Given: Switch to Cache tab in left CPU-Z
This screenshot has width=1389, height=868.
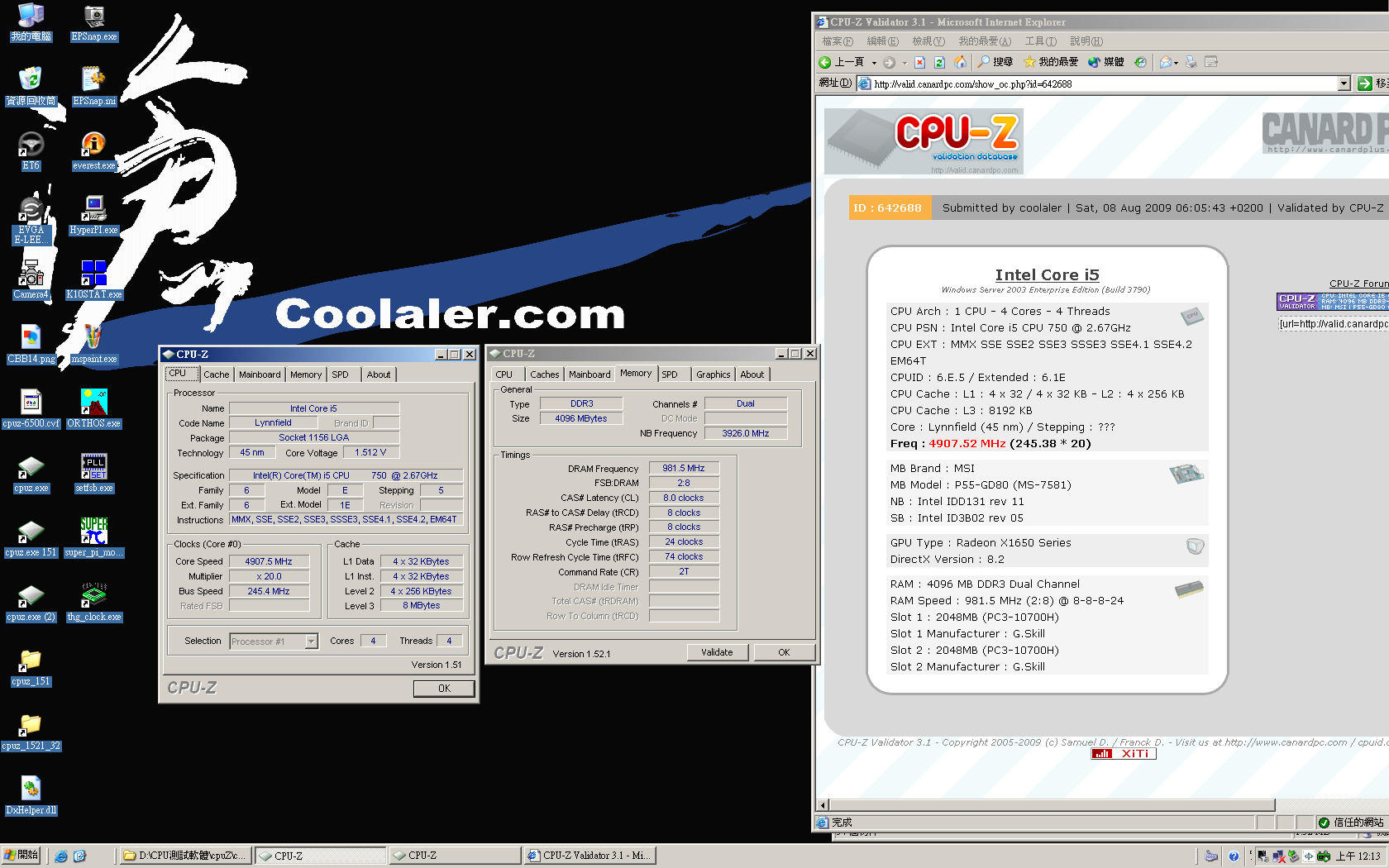Looking at the screenshot, I should [217, 374].
